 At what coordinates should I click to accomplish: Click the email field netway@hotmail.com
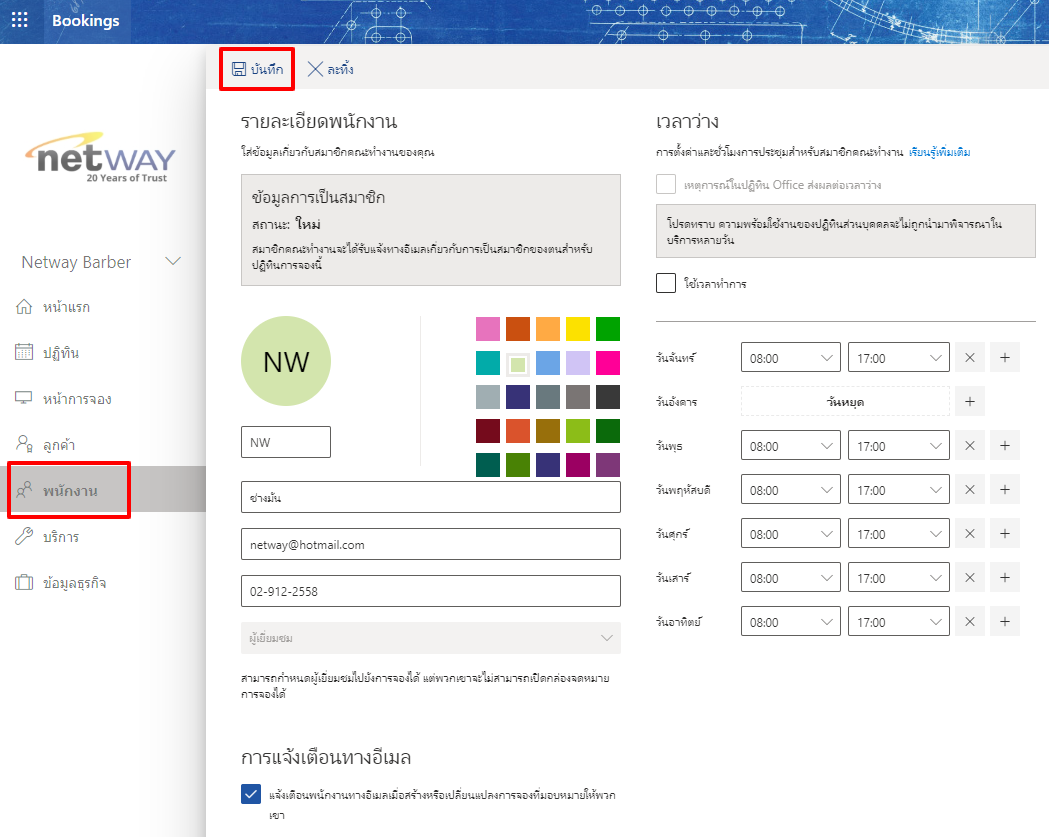coord(430,545)
